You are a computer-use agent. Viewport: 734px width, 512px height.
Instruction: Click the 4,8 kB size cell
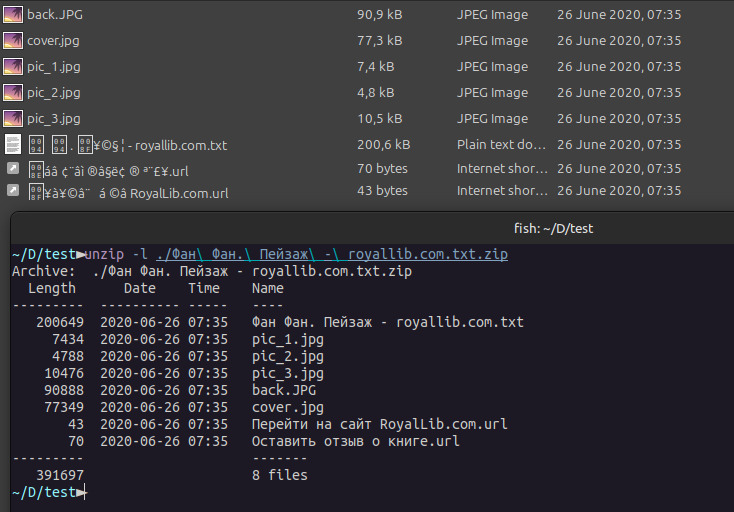point(375,93)
